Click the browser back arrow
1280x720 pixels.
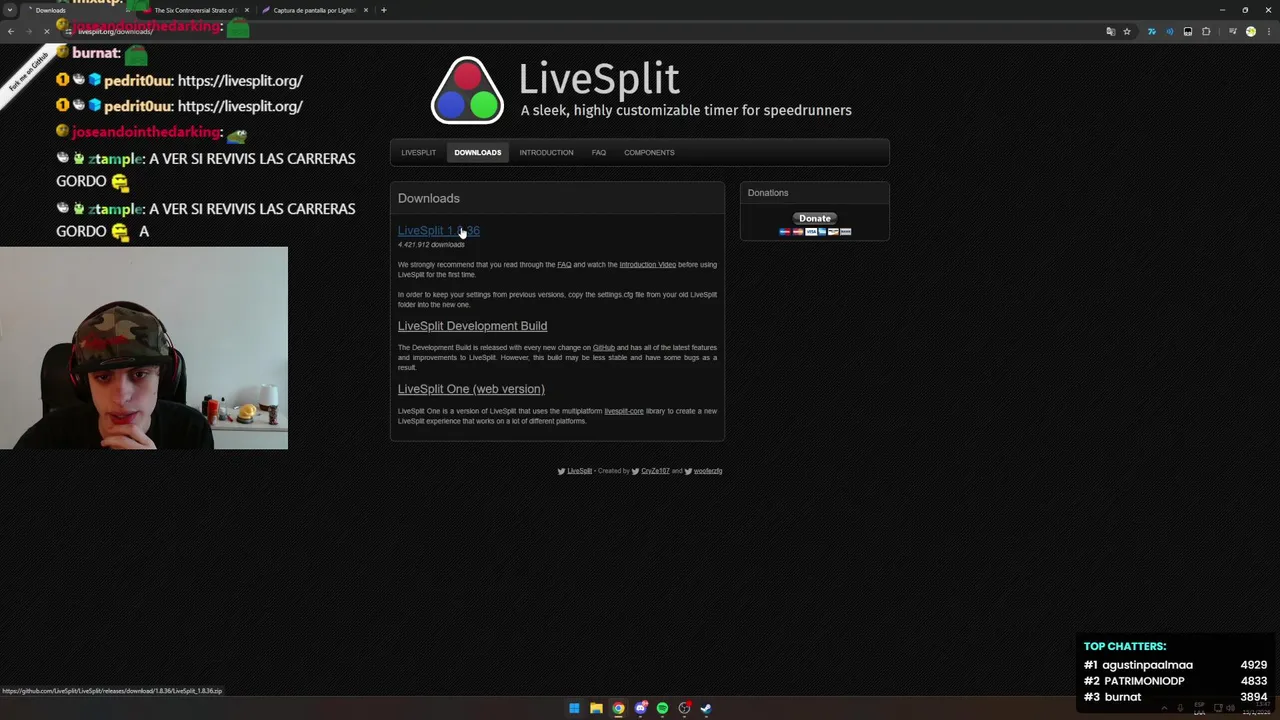(11, 31)
